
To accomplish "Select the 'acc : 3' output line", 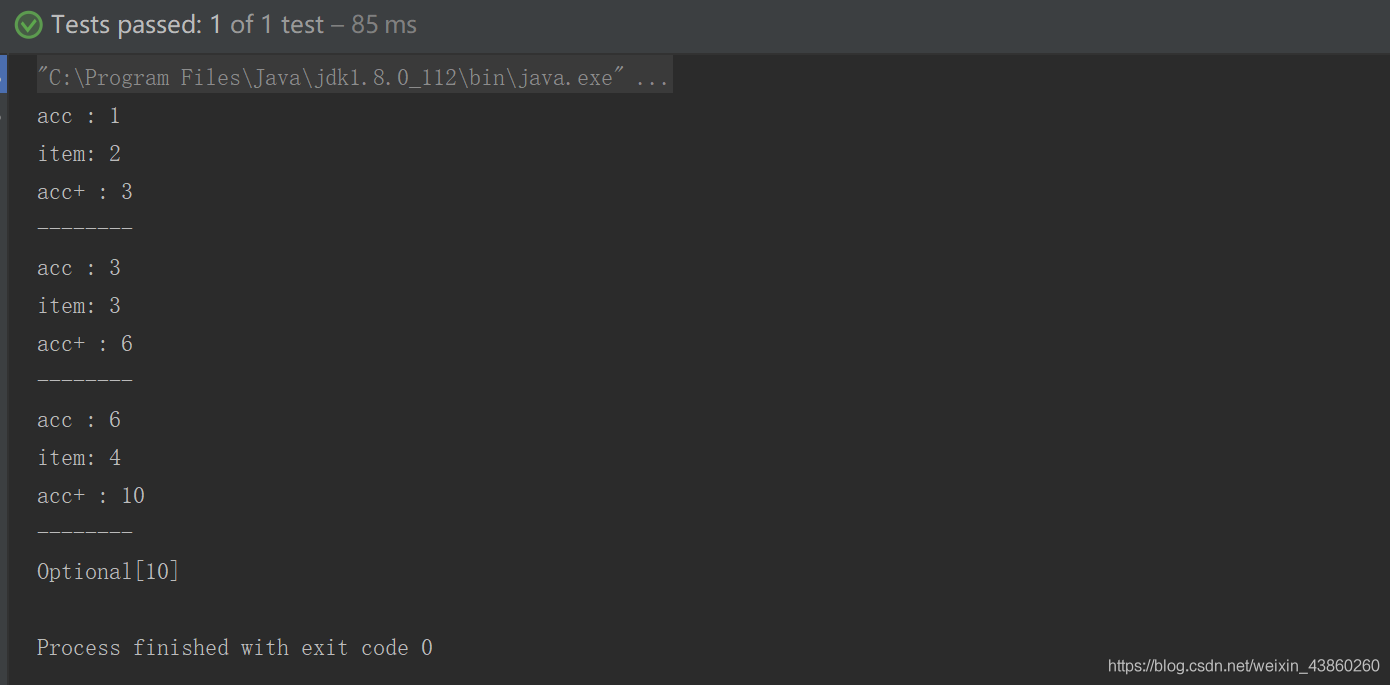I will [x=78, y=268].
